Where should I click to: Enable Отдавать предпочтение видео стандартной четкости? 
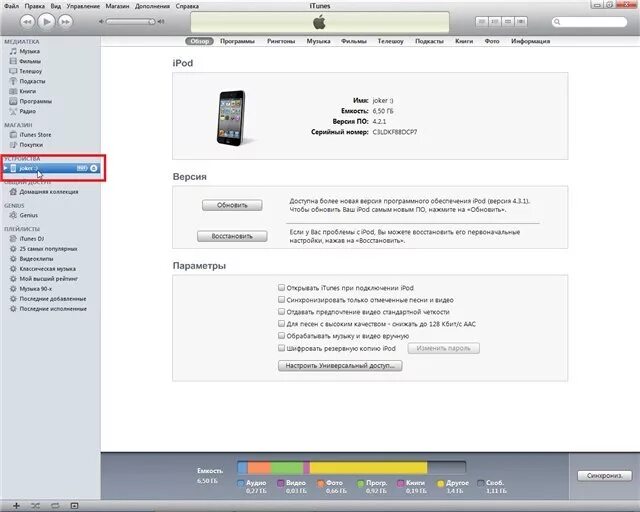[x=281, y=312]
